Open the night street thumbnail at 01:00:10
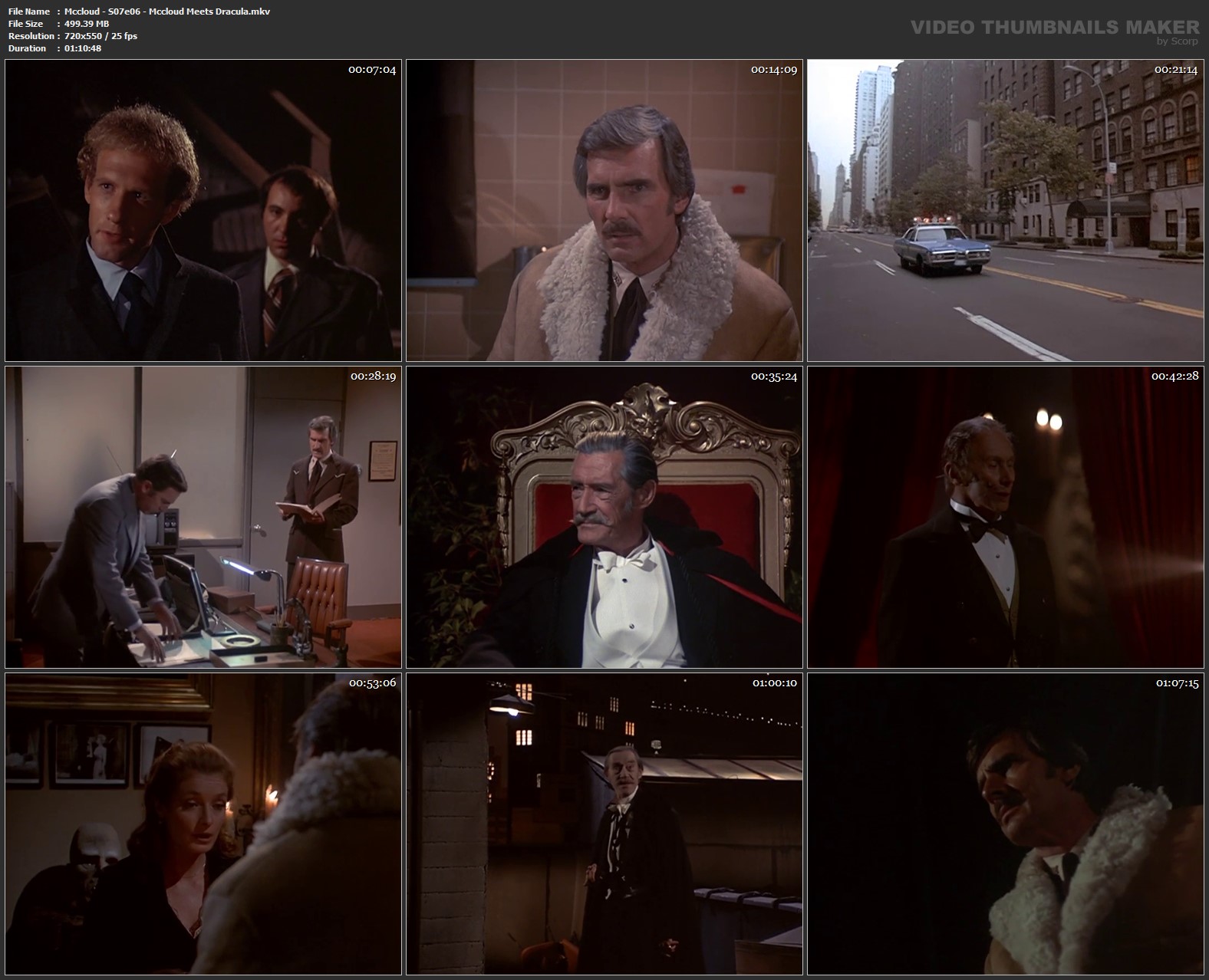1209x980 pixels. click(x=604, y=824)
